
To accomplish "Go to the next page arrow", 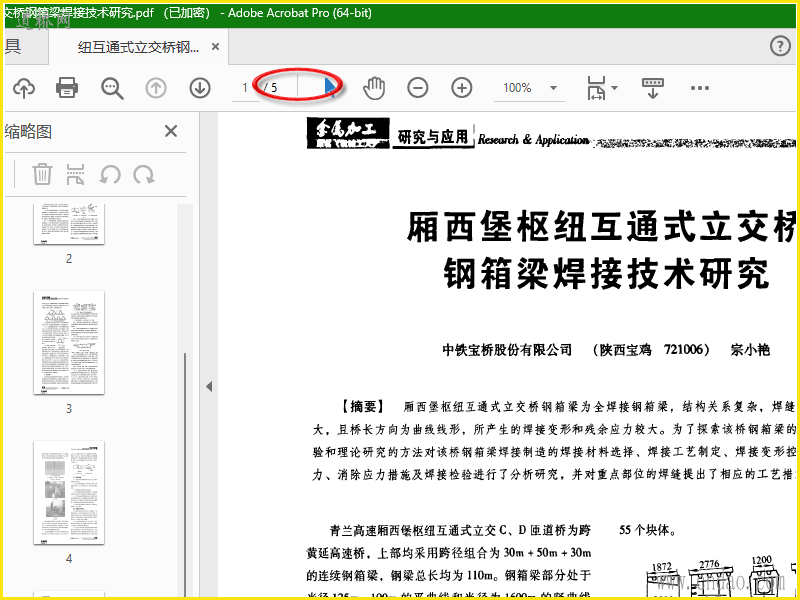I will click(x=200, y=88).
